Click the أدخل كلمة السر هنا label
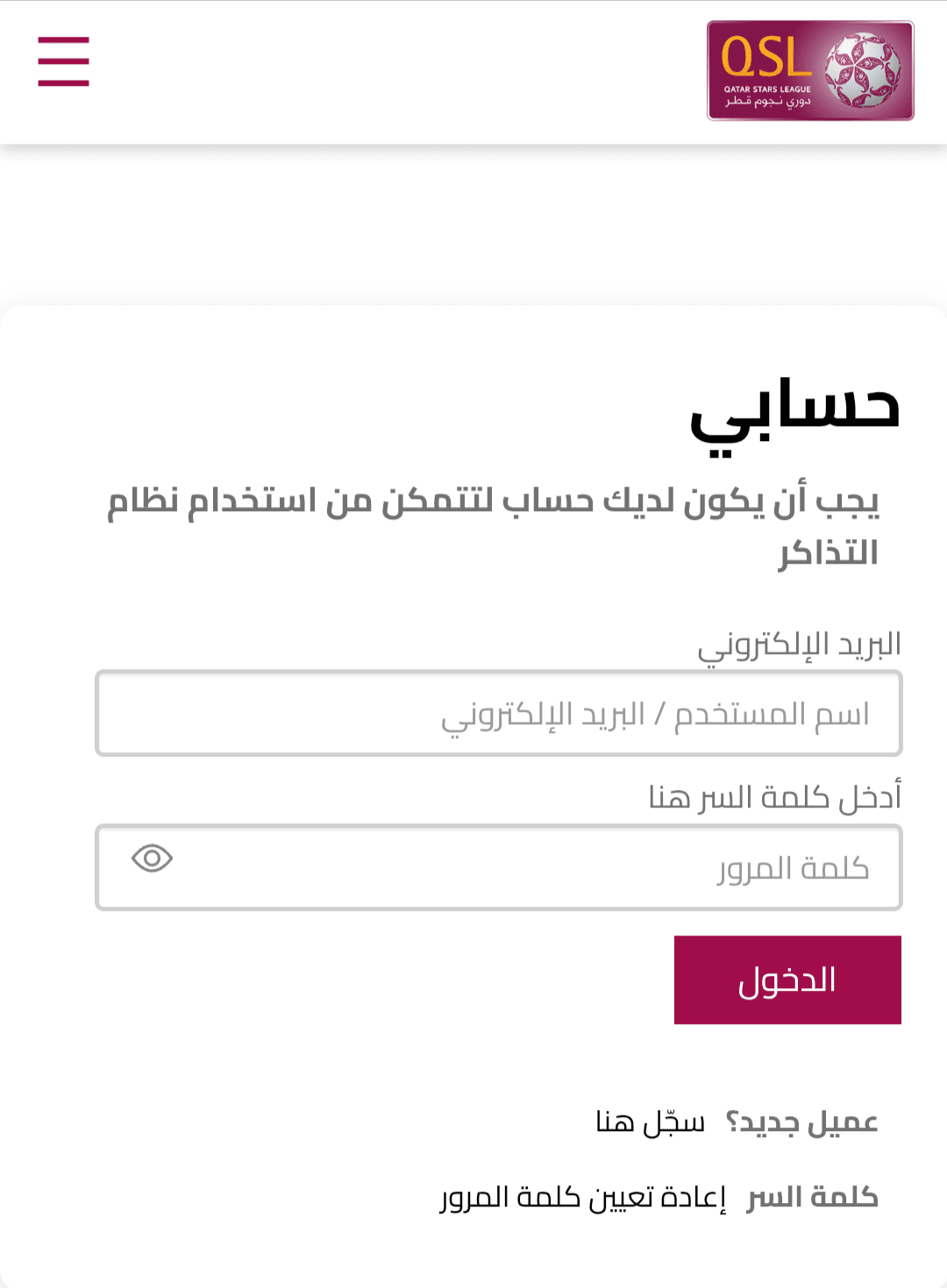This screenshot has width=947, height=1288. click(x=775, y=797)
